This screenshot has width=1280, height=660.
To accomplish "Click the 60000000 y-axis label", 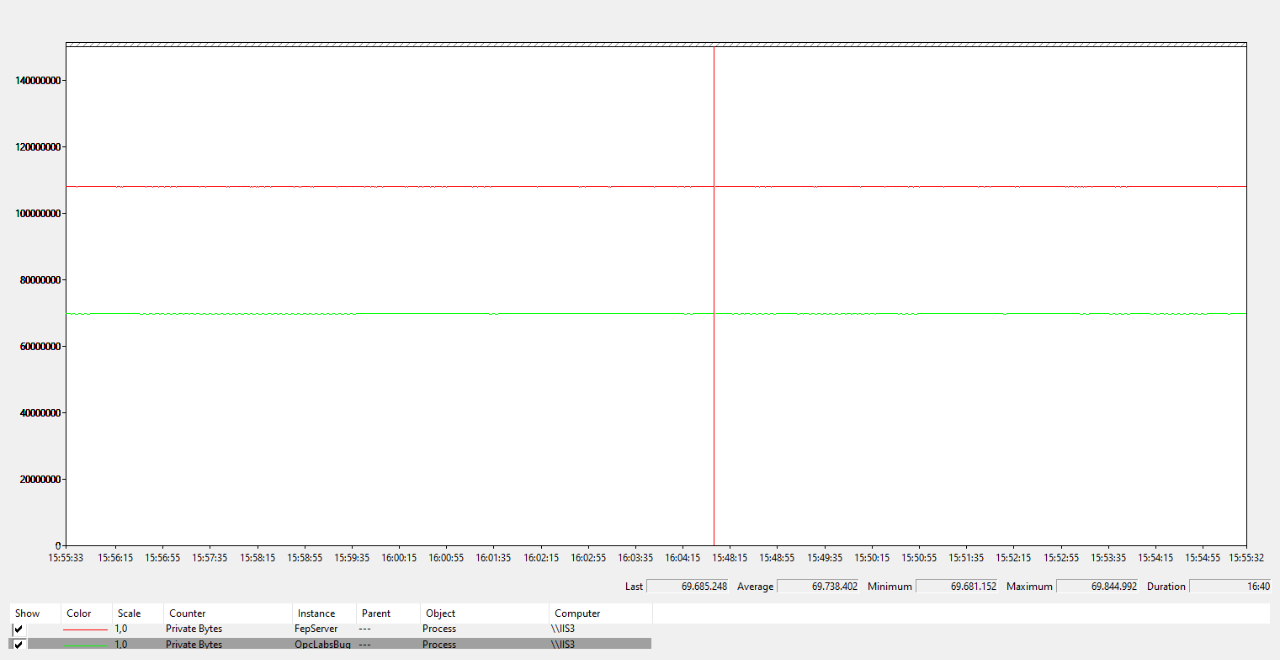I will [42, 346].
